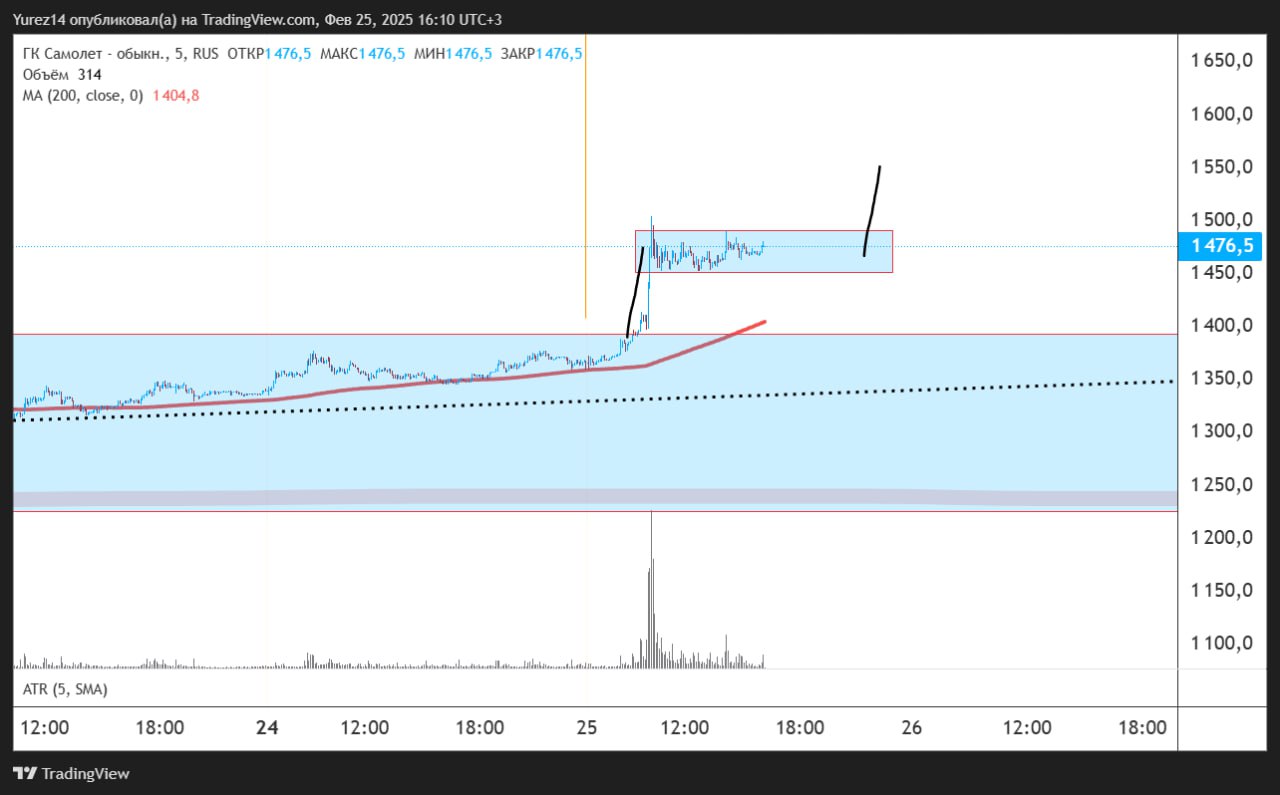Screen dimensions: 1280x795
Task: Click the 18:00 time label after date 26
Action: coord(1143,728)
